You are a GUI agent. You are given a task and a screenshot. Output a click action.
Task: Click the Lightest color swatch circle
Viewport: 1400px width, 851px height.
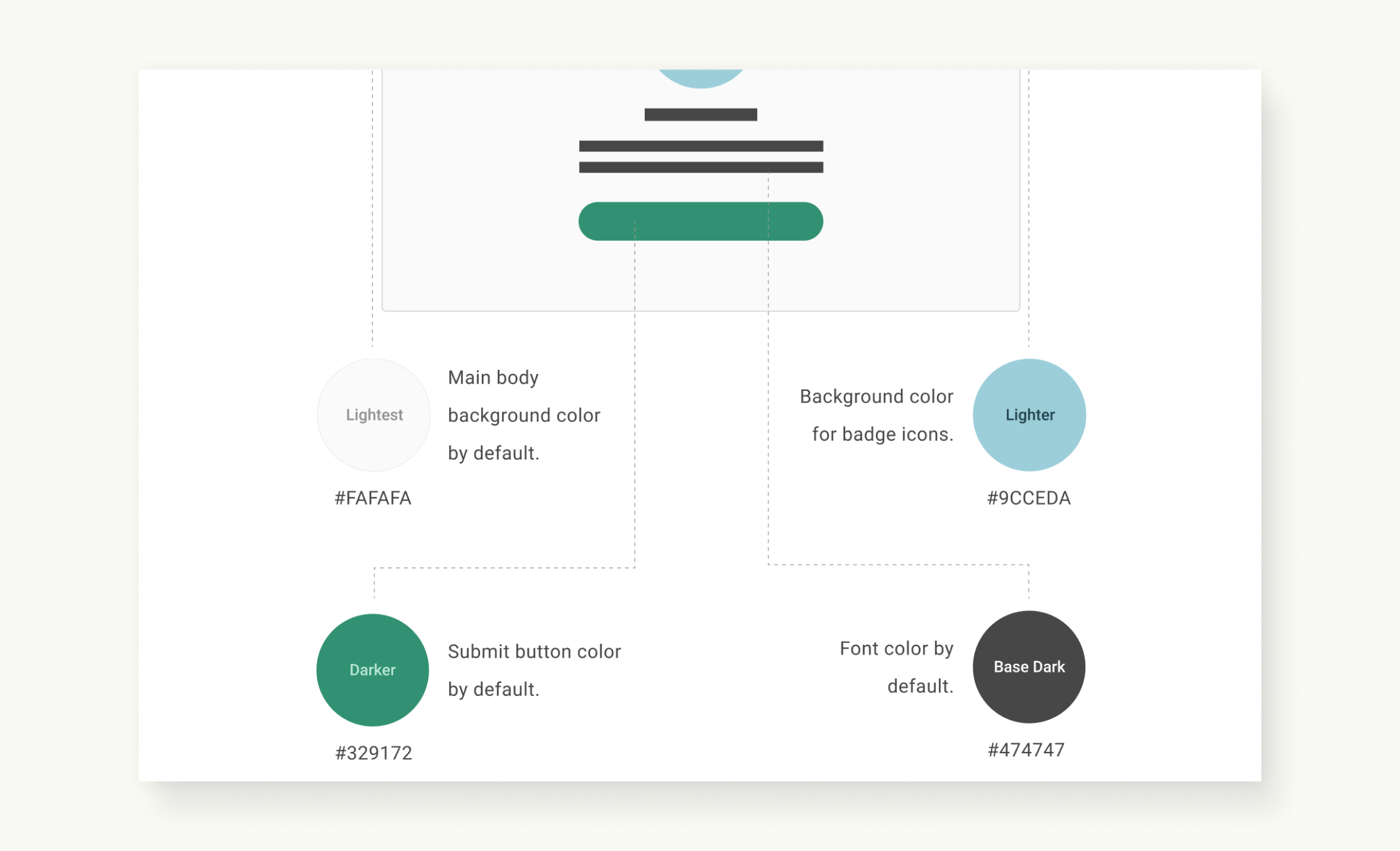[x=374, y=415]
